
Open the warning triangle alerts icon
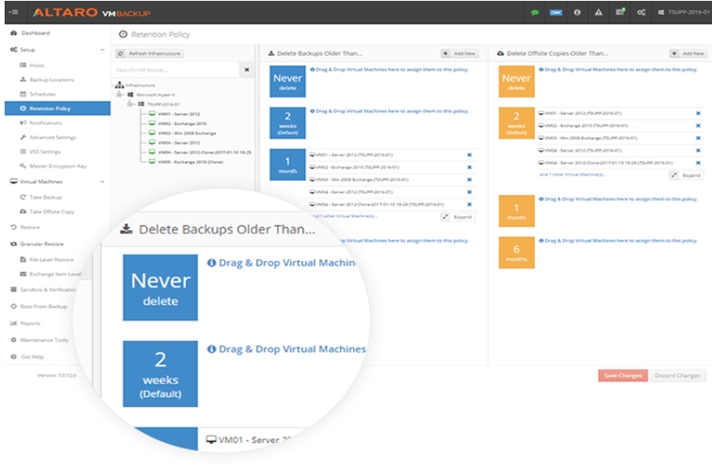point(598,13)
